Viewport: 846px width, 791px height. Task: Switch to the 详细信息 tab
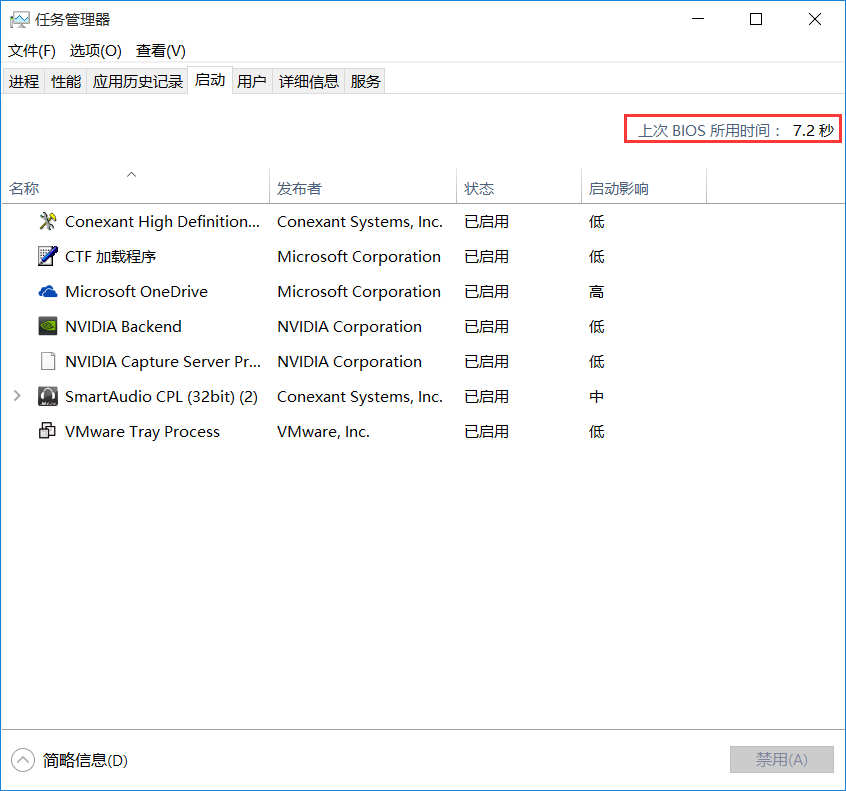point(309,81)
